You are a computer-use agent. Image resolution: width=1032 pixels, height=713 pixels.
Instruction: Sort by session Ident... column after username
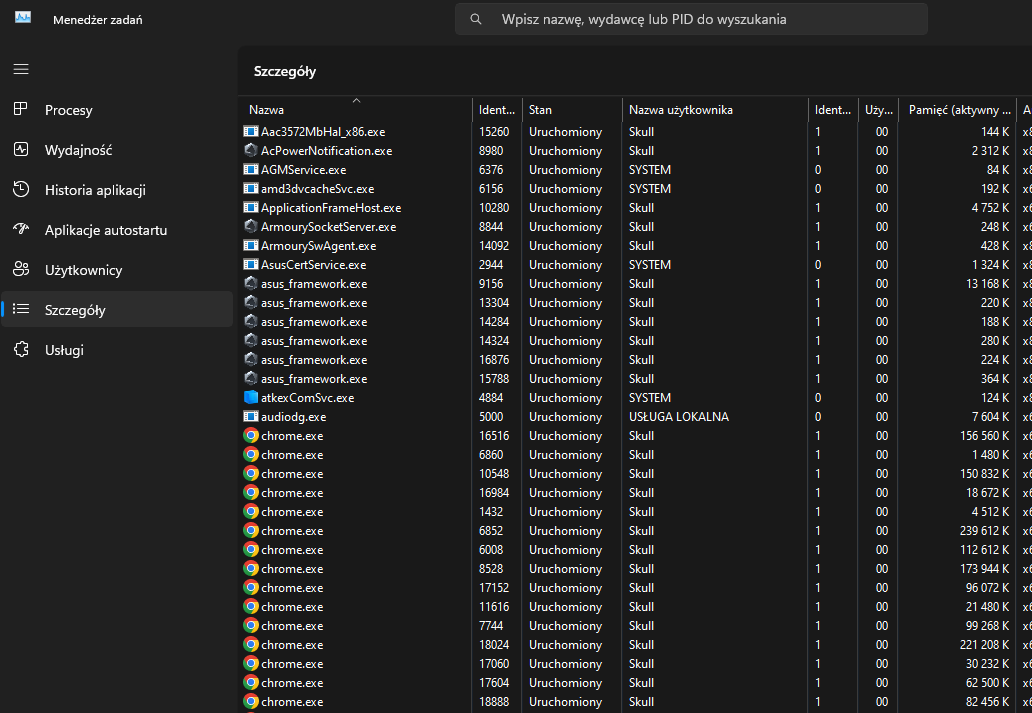833,110
